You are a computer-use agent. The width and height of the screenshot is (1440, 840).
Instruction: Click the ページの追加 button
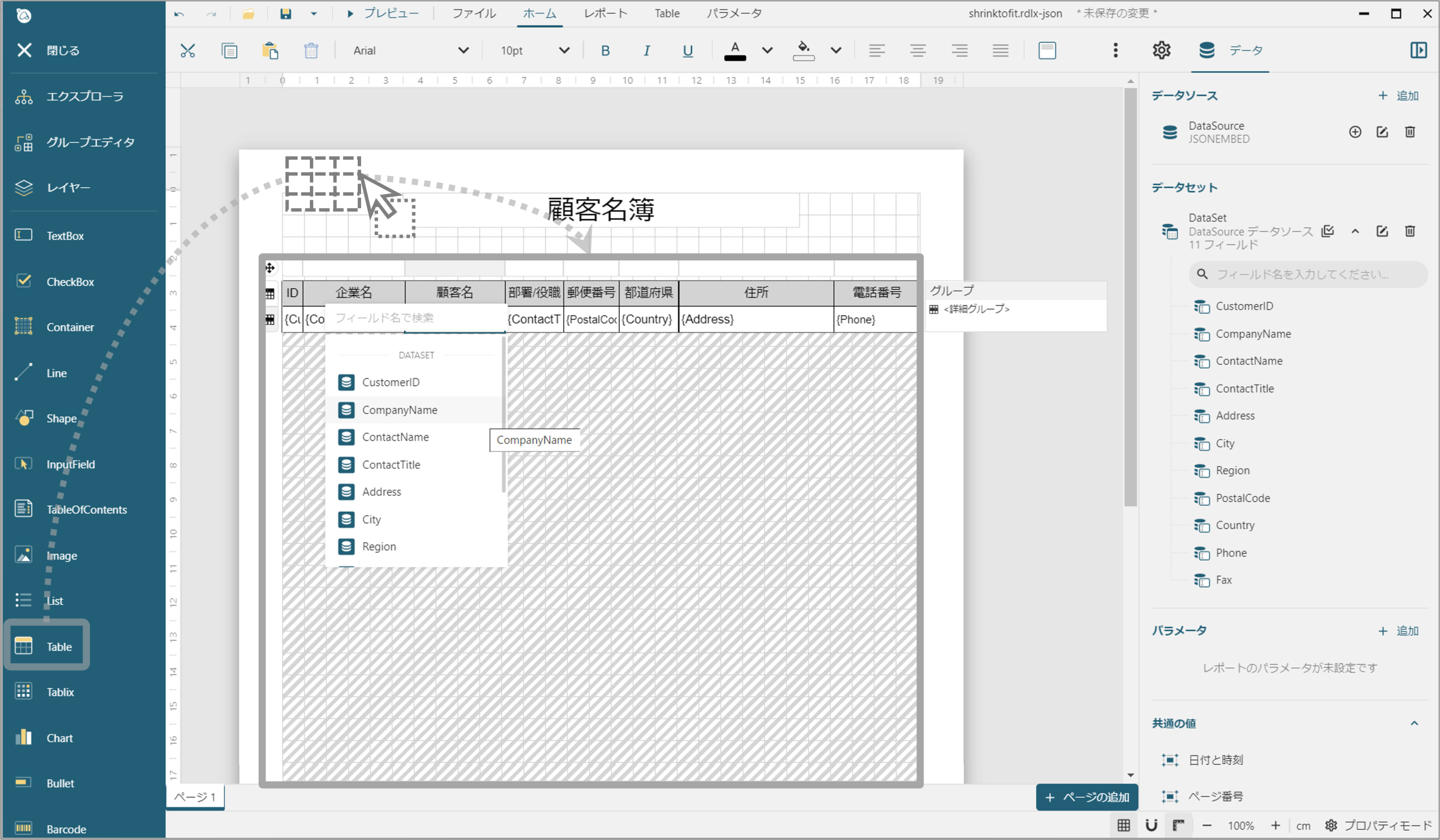click(x=1087, y=798)
